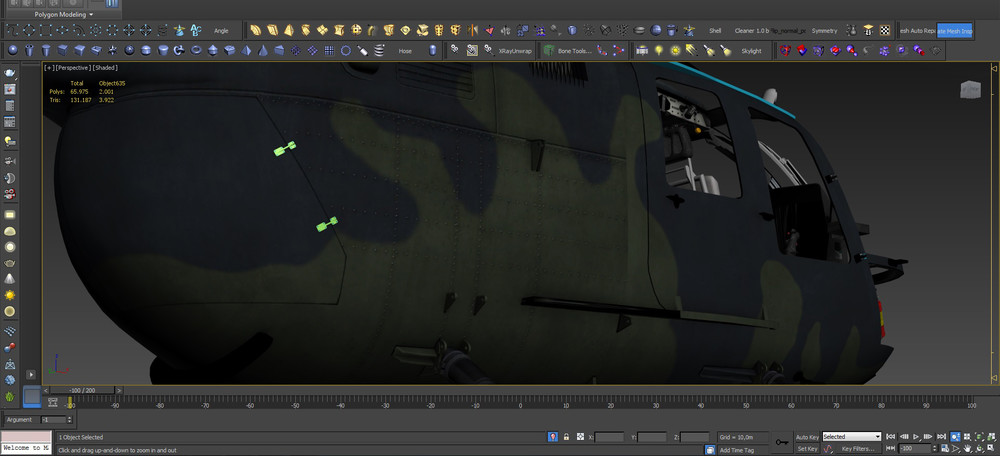Open the ViewCube in the viewport corner
1000x456 pixels.
(x=970, y=89)
